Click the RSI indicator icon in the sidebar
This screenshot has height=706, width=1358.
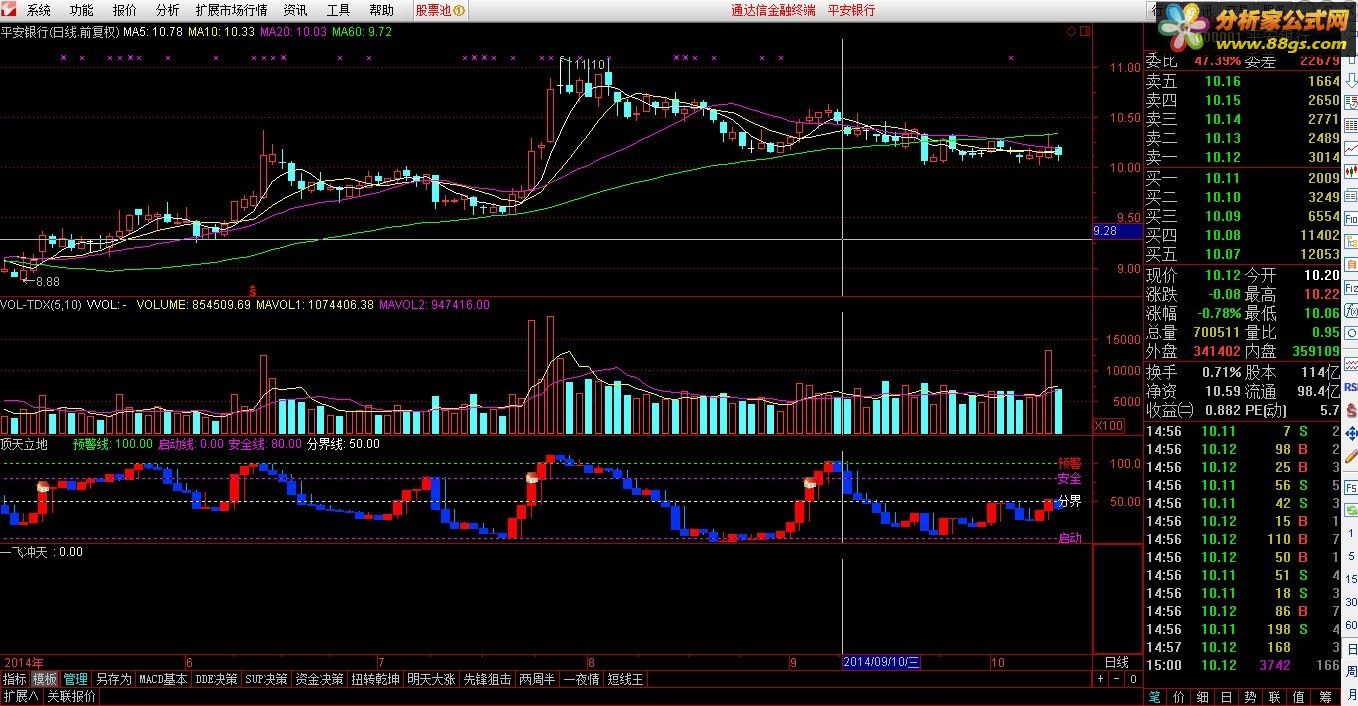pyautogui.click(x=1350, y=386)
